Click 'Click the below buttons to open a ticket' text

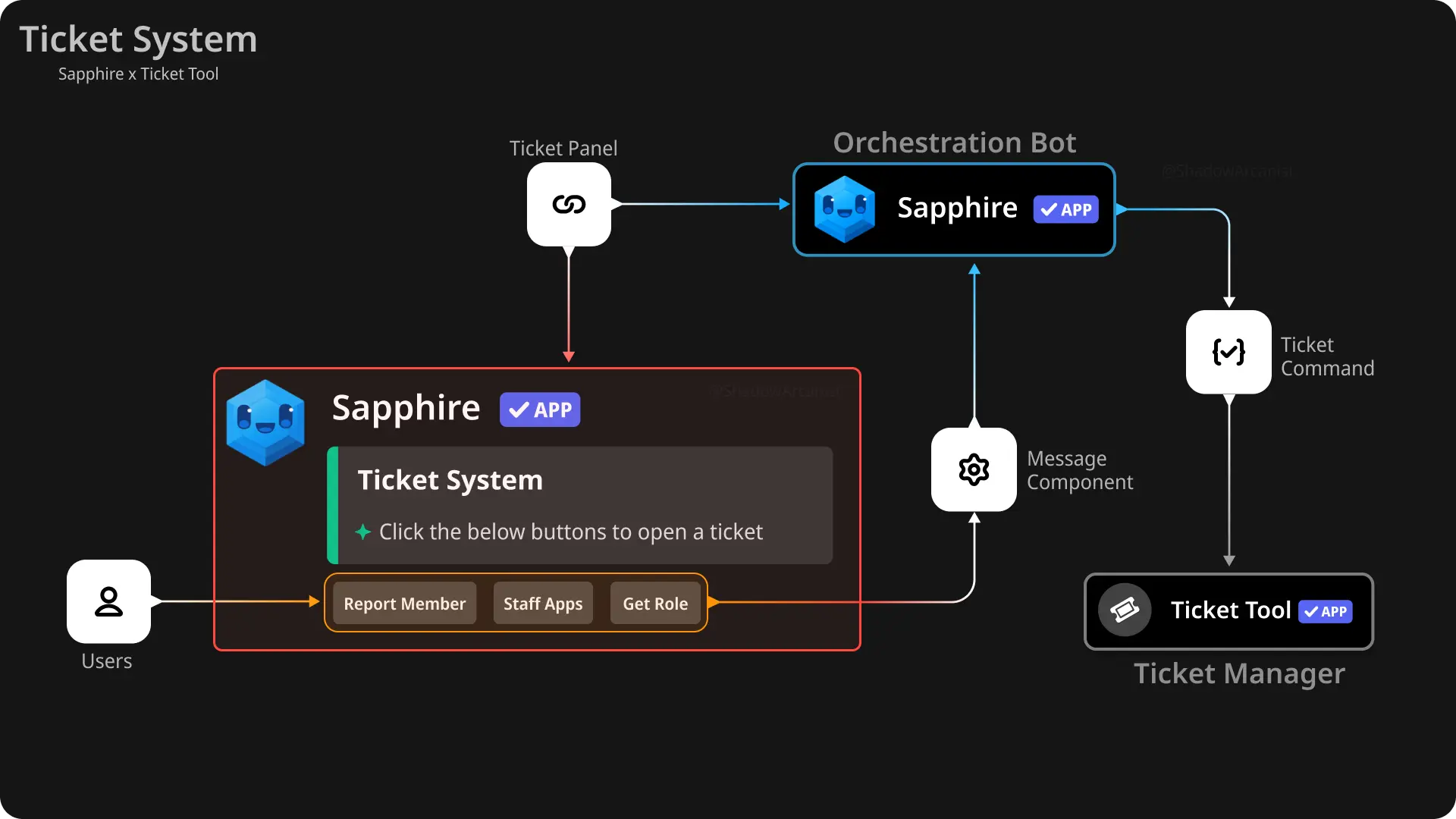coord(571,532)
